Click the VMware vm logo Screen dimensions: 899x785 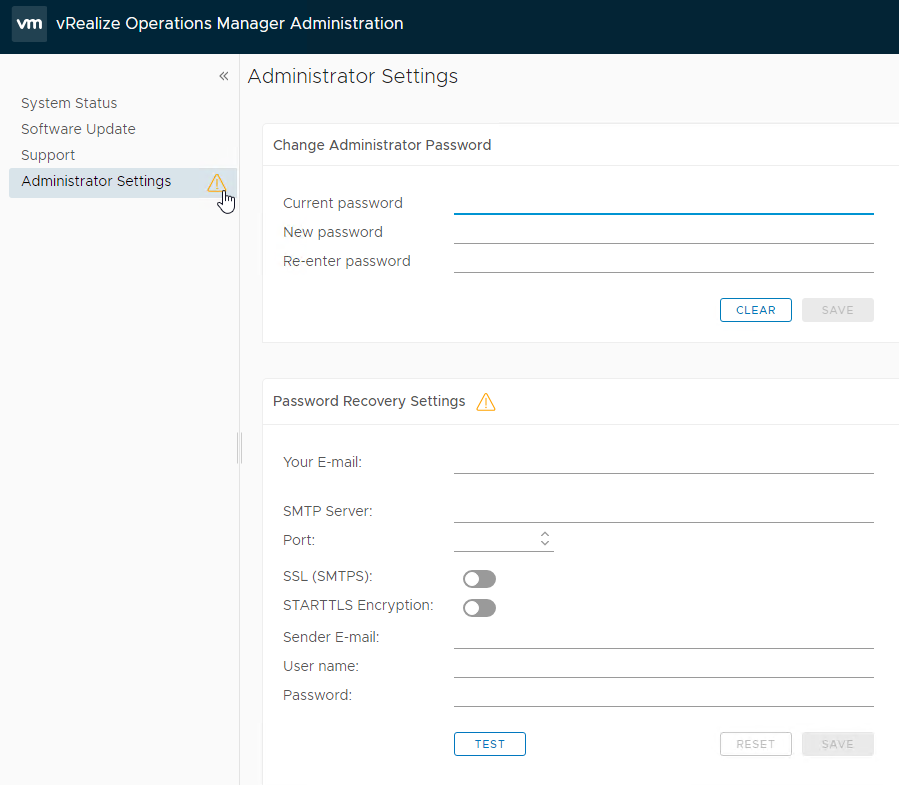(29, 24)
